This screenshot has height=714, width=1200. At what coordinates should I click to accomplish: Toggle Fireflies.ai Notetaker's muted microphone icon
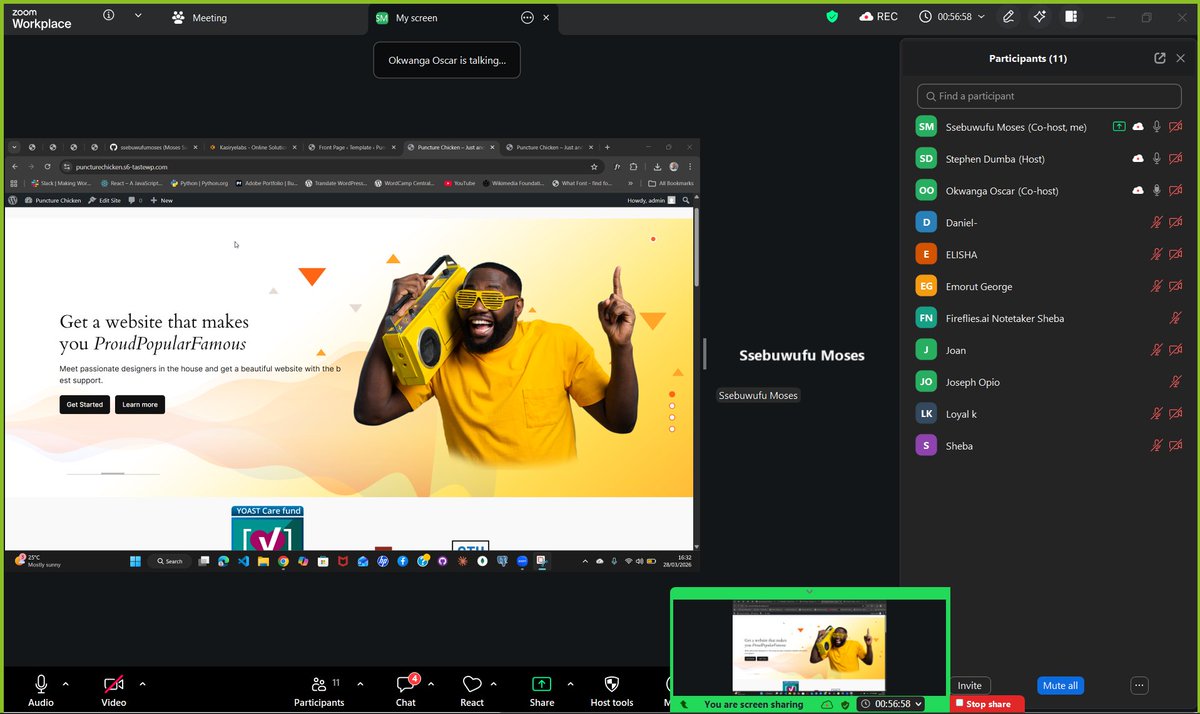(1176, 318)
